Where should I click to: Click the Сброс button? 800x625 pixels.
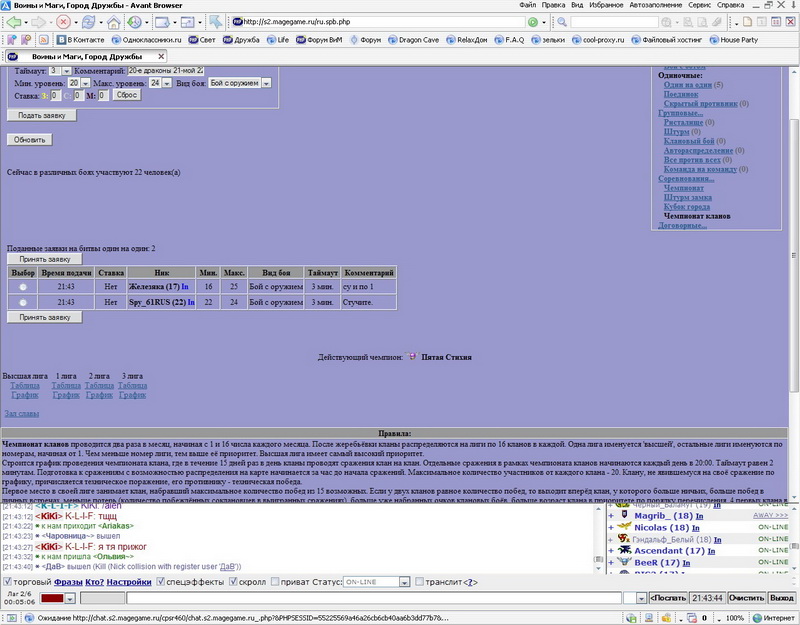coord(127,95)
